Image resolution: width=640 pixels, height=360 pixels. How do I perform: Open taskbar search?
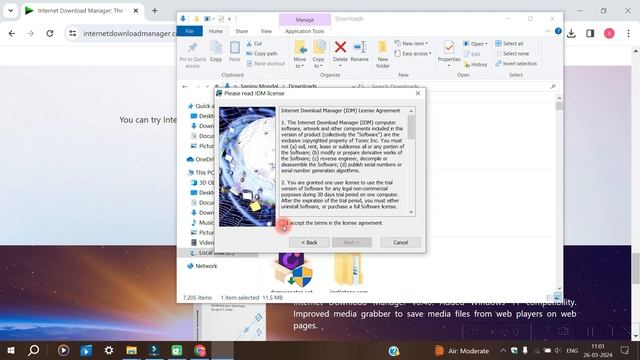[x=34, y=351]
